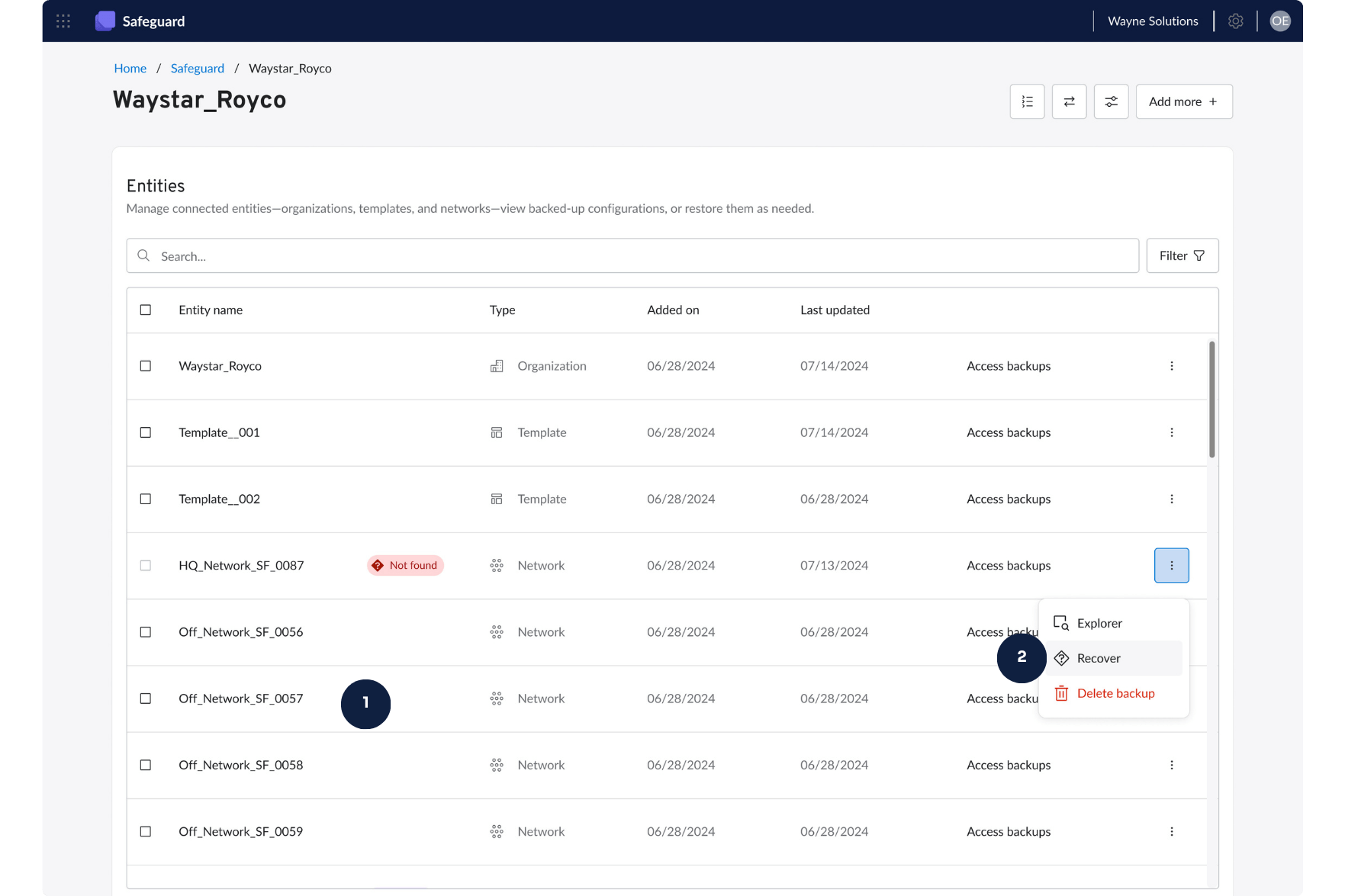Open settings gear in top bar
The height and width of the screenshot is (896, 1345).
point(1236,21)
